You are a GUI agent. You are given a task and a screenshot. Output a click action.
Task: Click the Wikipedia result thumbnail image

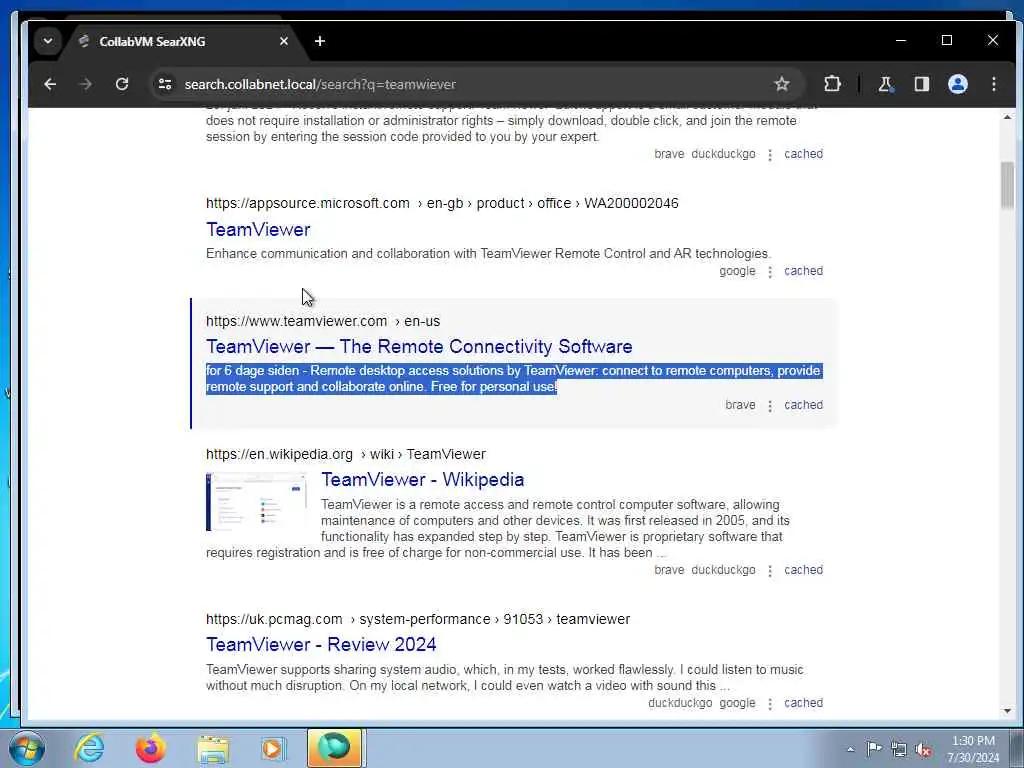coord(257,502)
